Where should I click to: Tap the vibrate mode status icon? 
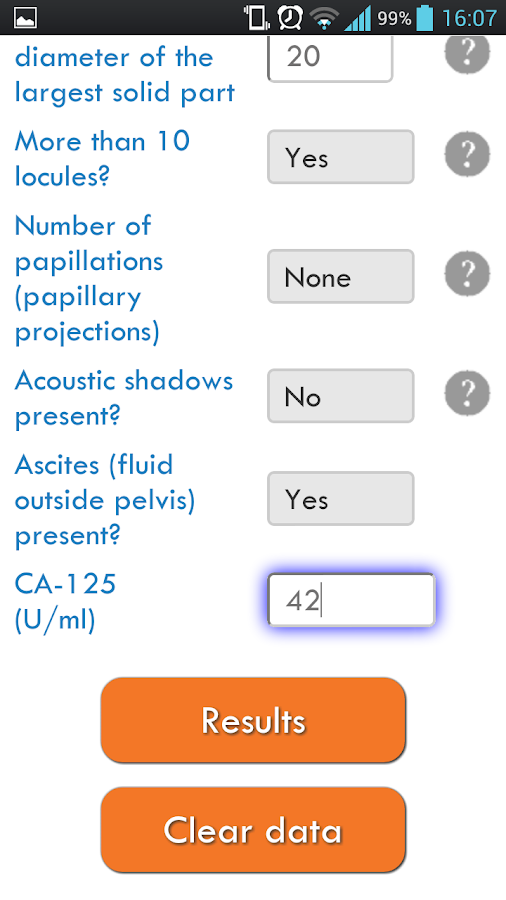pos(256,18)
